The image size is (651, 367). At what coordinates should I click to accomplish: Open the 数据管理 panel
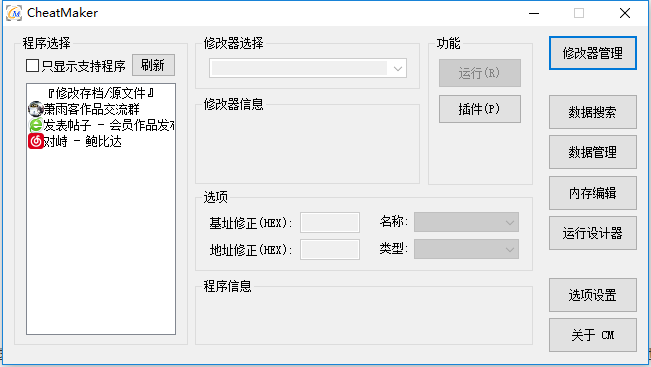click(x=592, y=152)
